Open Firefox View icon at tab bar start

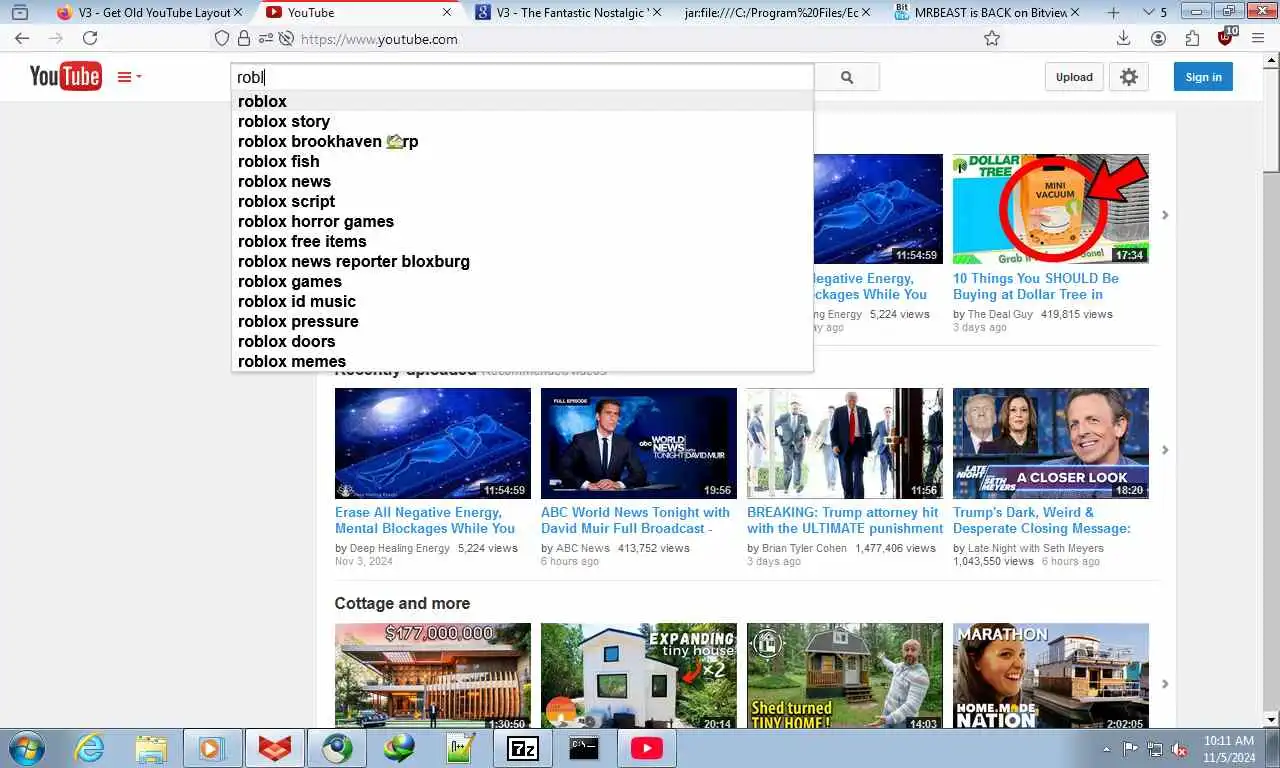19,13
